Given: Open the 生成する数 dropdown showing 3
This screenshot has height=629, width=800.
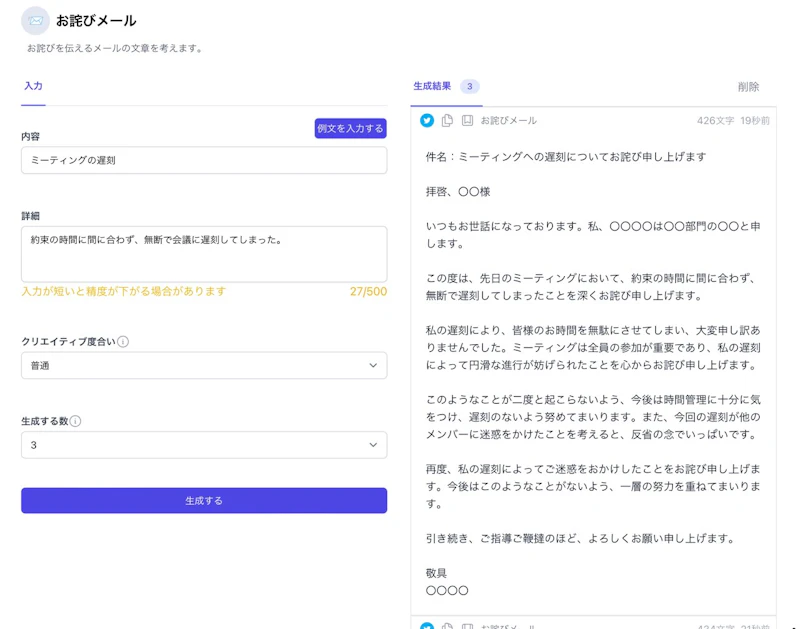Looking at the screenshot, I should point(204,445).
